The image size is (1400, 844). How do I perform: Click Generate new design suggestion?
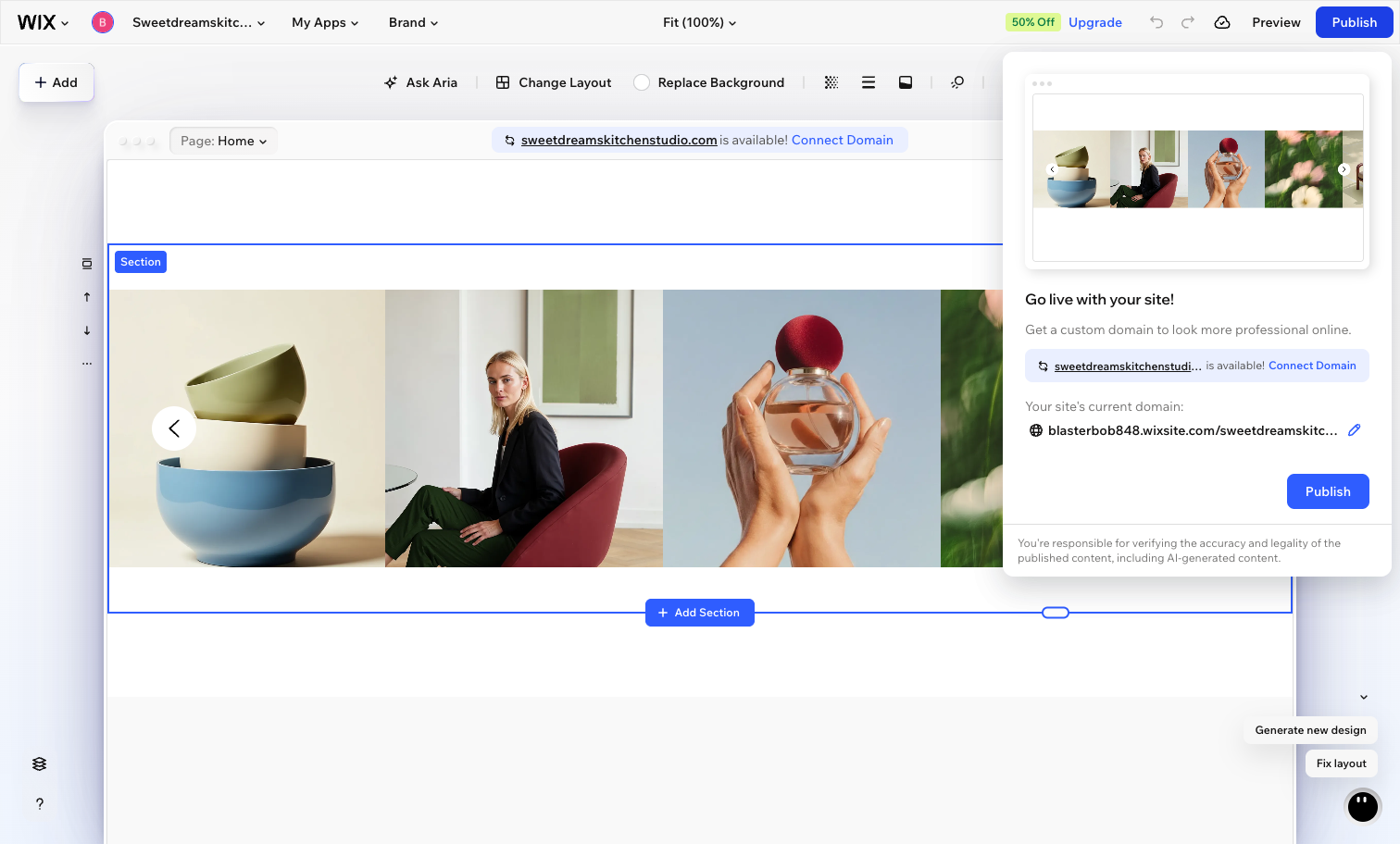click(1310, 730)
